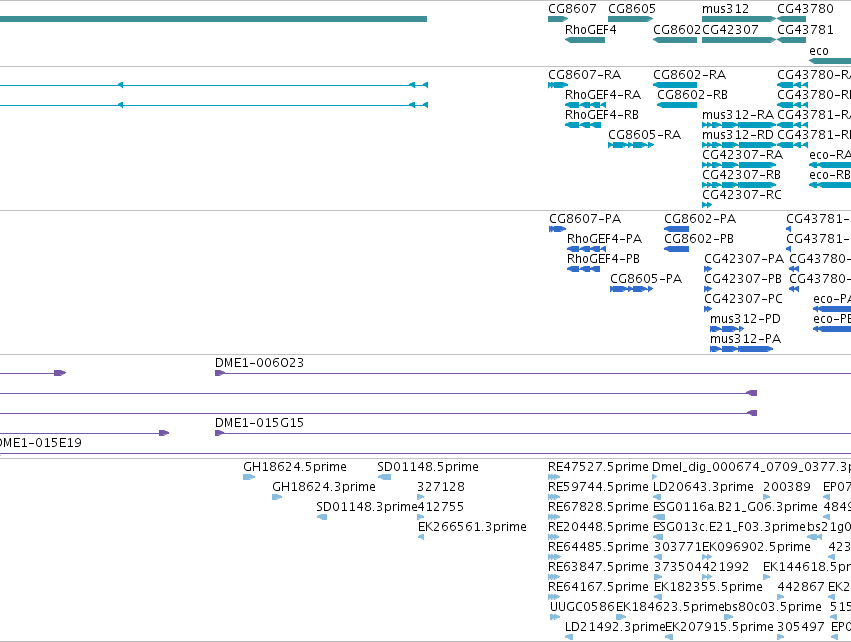Click EST RE67828.5prime

pos(554,517)
